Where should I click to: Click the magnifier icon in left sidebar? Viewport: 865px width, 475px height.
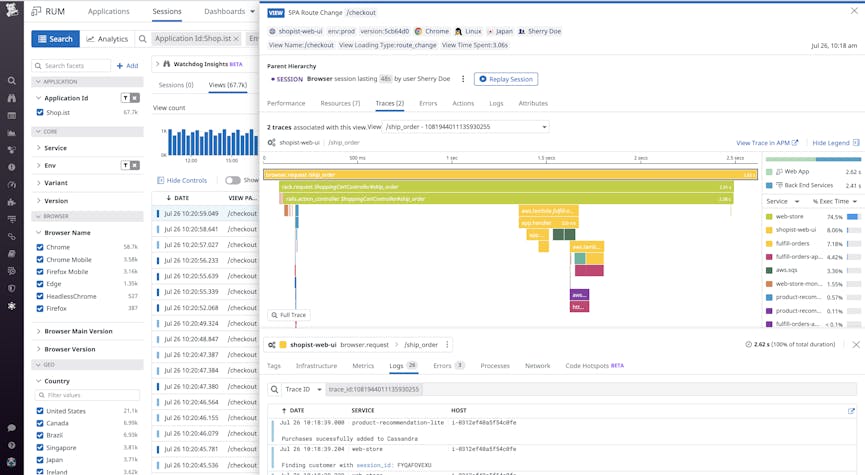[x=11, y=81]
